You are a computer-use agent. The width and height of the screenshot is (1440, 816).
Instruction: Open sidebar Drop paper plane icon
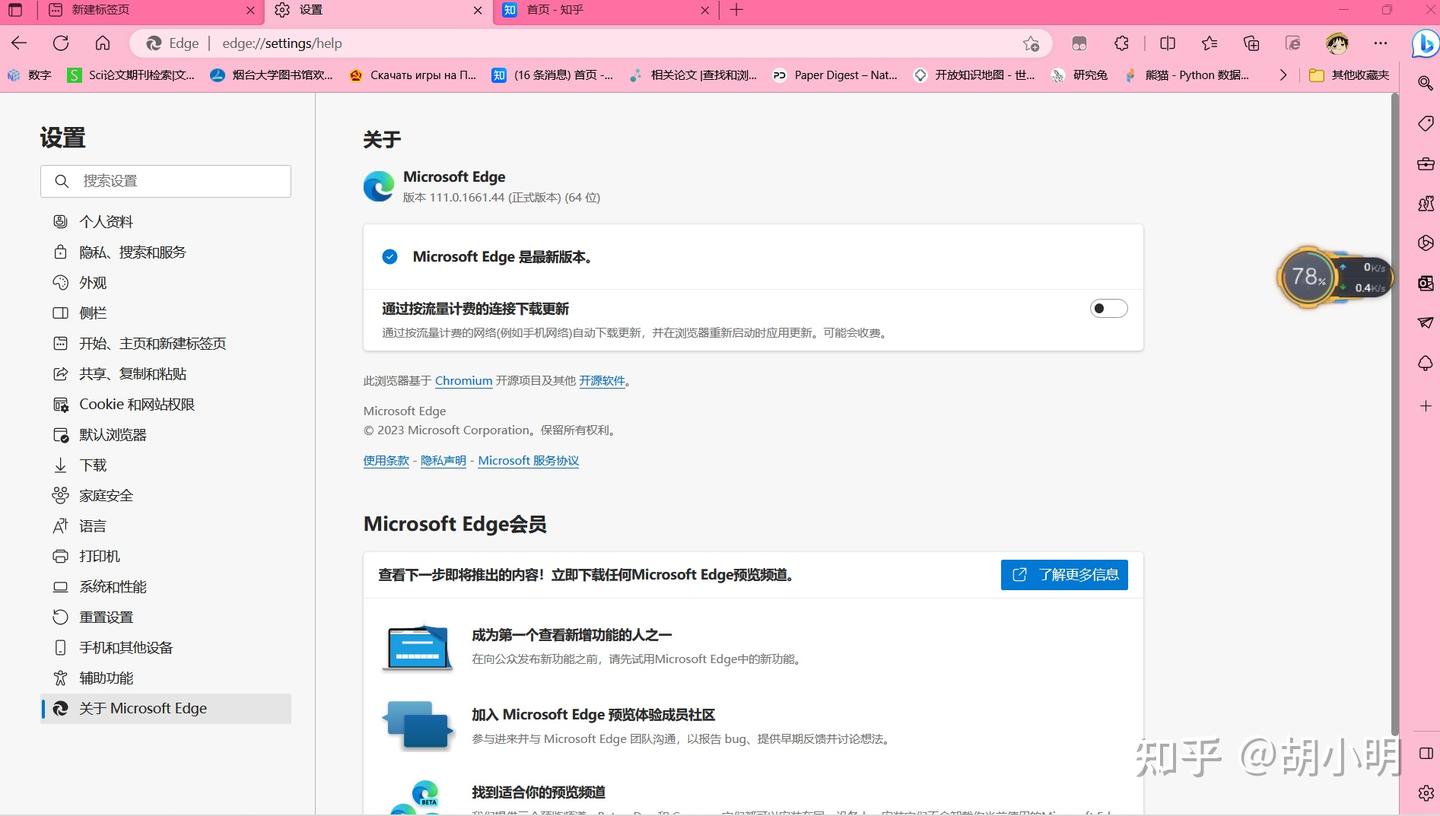(x=1426, y=323)
